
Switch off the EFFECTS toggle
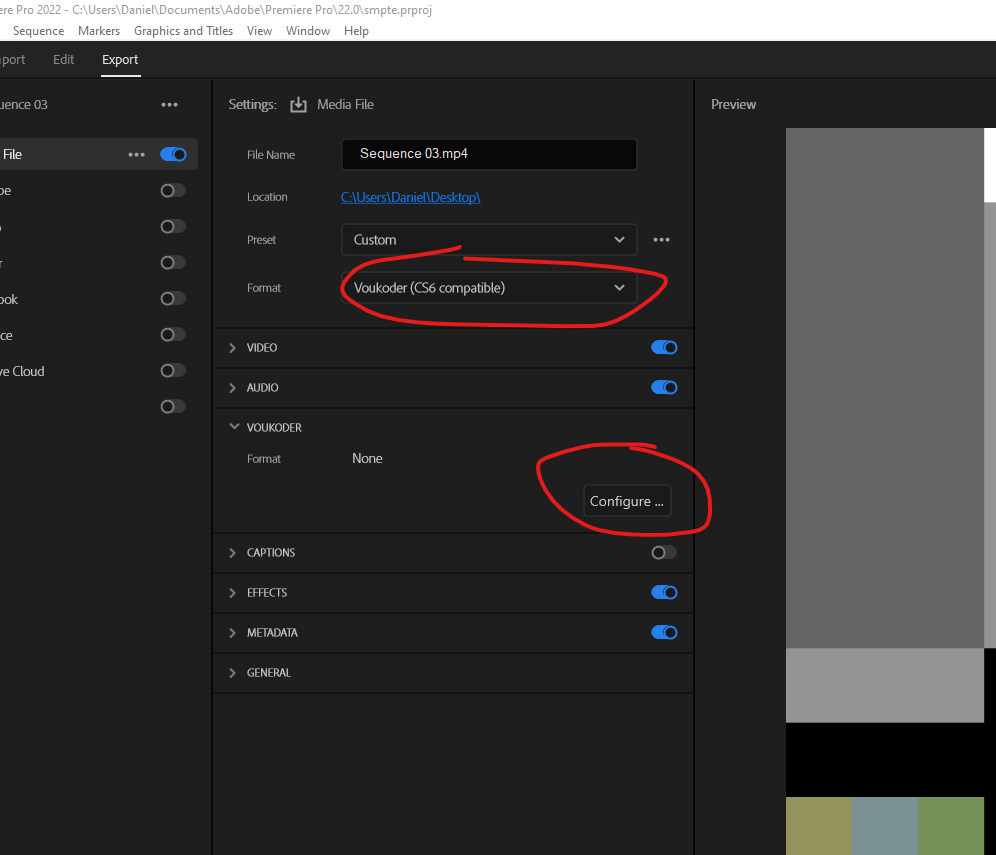664,593
